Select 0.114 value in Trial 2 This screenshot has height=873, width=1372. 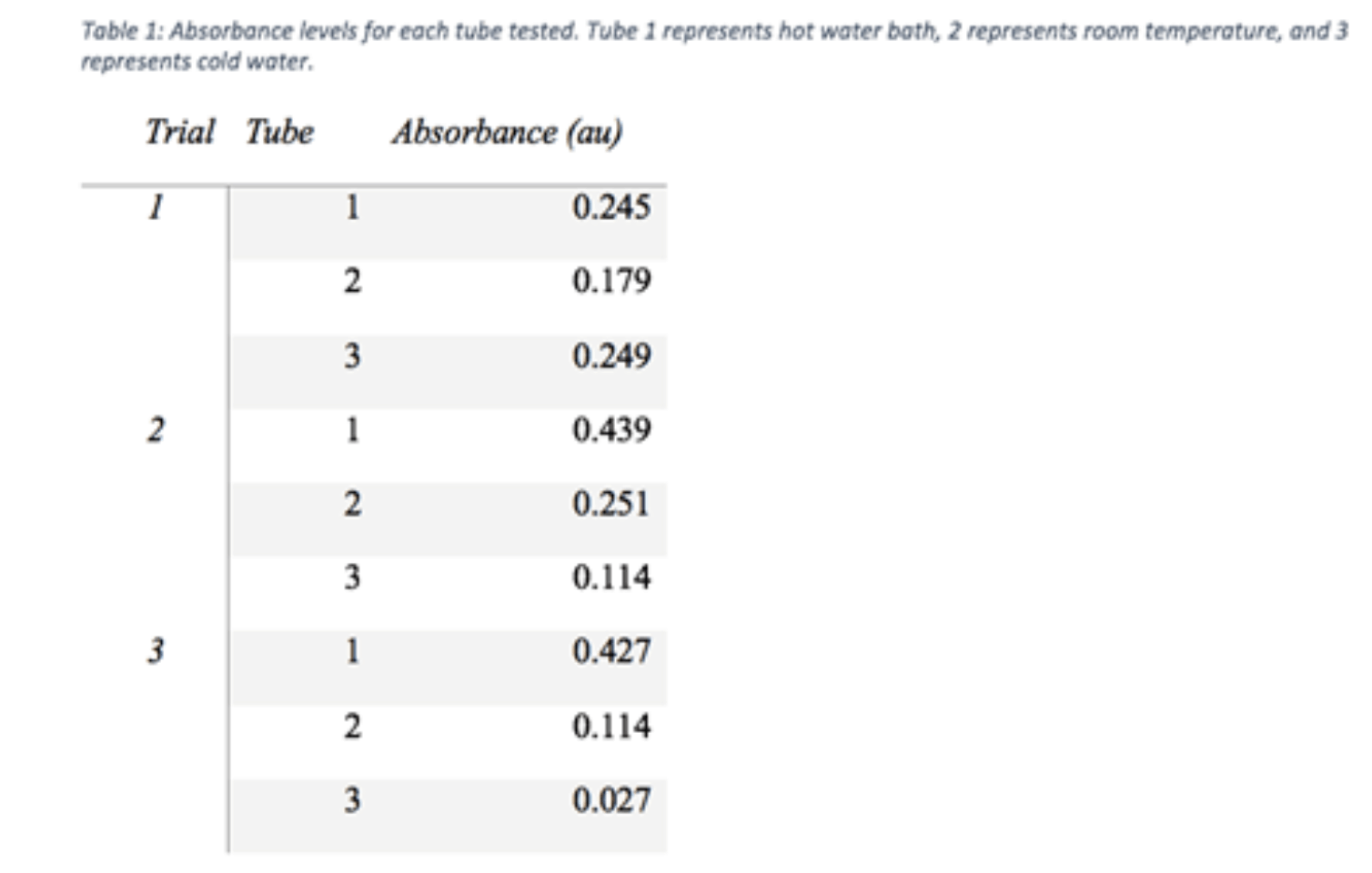click(x=611, y=578)
